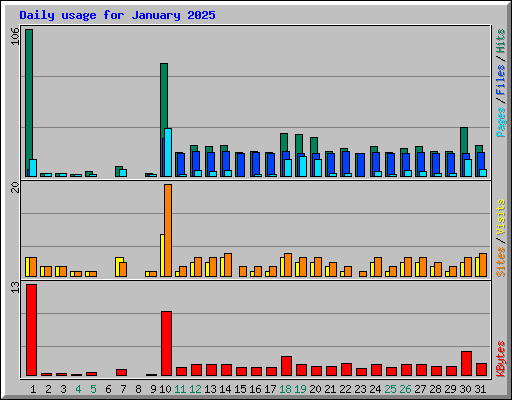This screenshot has width=512, height=400.
Task: Click the red KBytes bar for day 10
Action: [166, 343]
